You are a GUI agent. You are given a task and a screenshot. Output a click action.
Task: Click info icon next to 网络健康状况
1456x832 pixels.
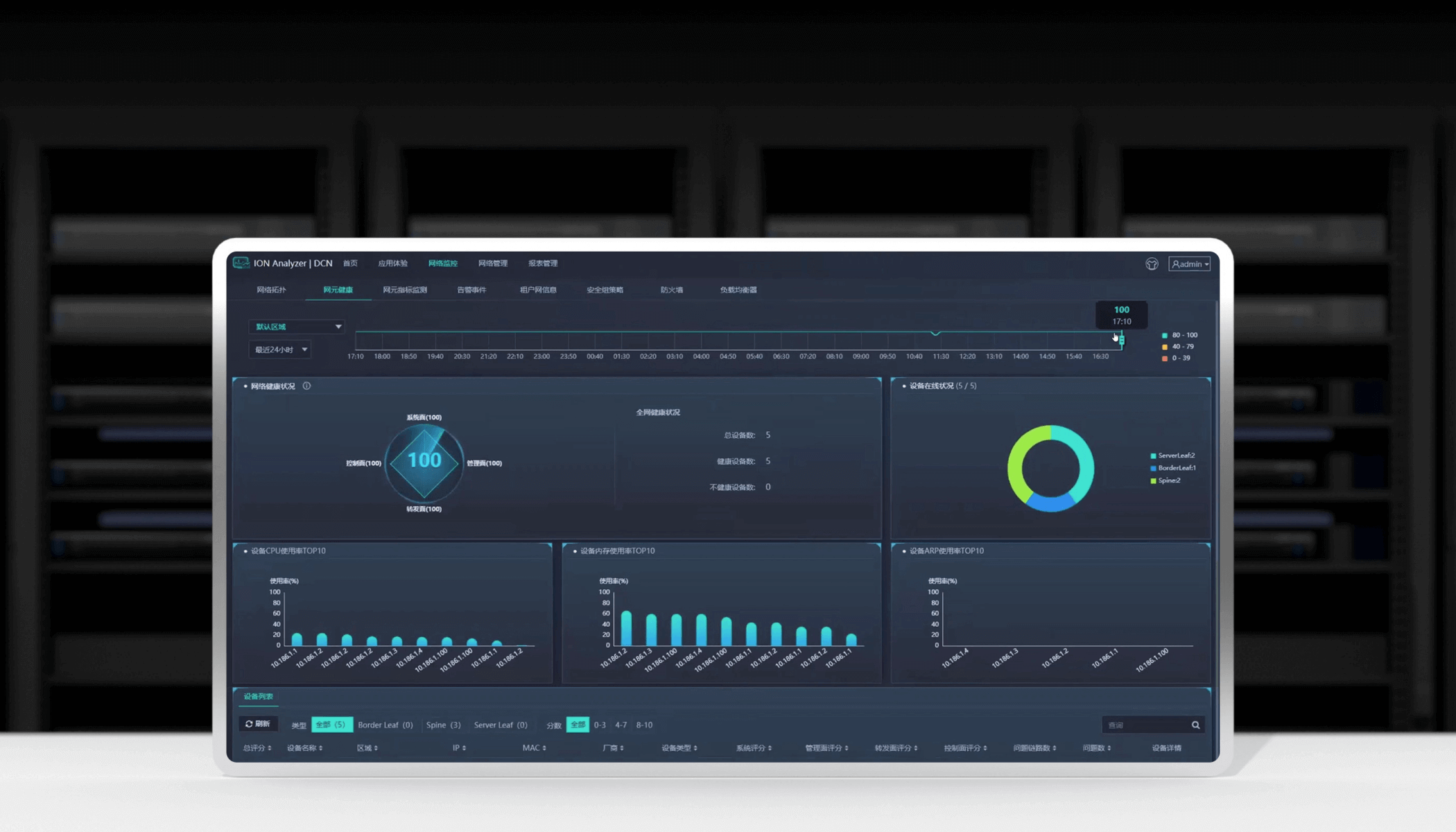click(306, 386)
